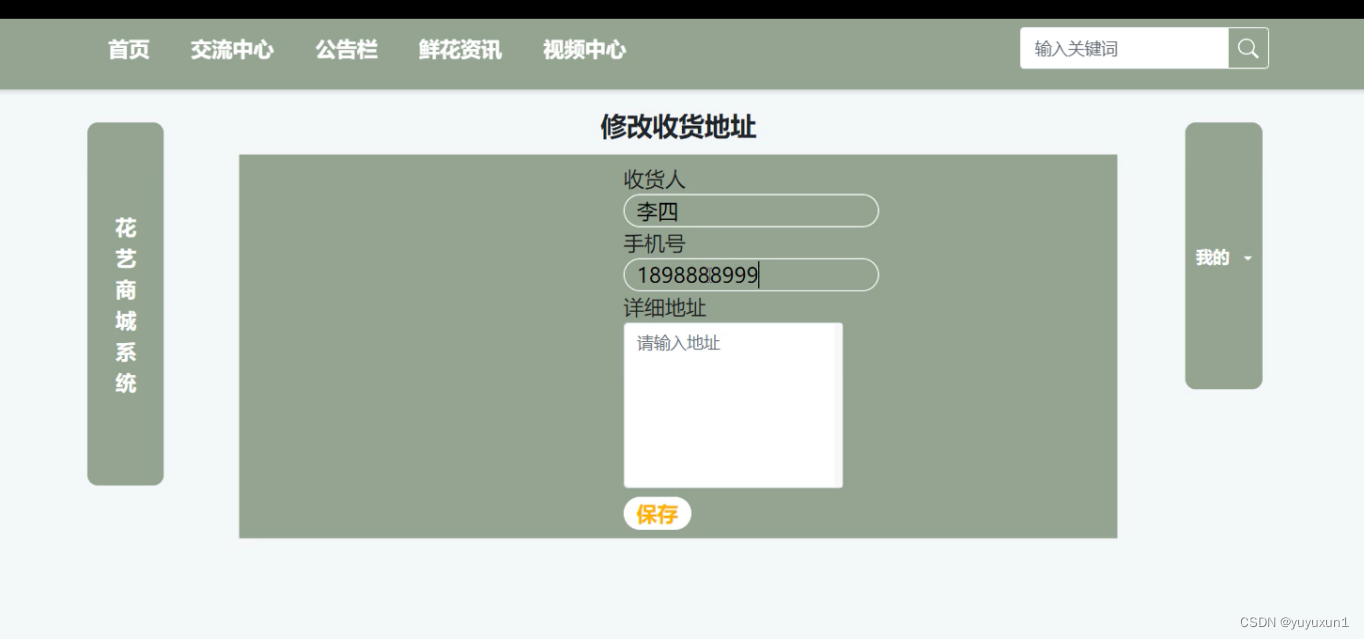This screenshot has width=1364, height=639.
Task: Click the 详细地址 label
Action: pos(665,308)
